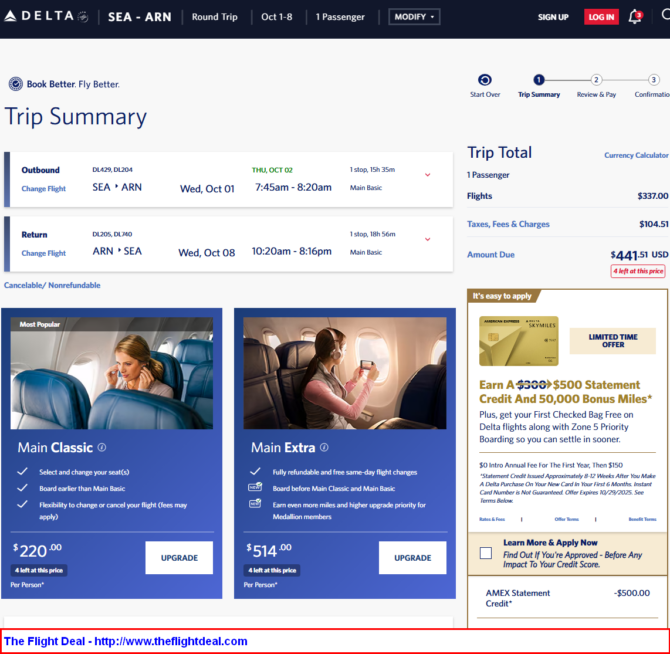
Task: Click the SkyMiles gold card image
Action: pyautogui.click(x=518, y=341)
